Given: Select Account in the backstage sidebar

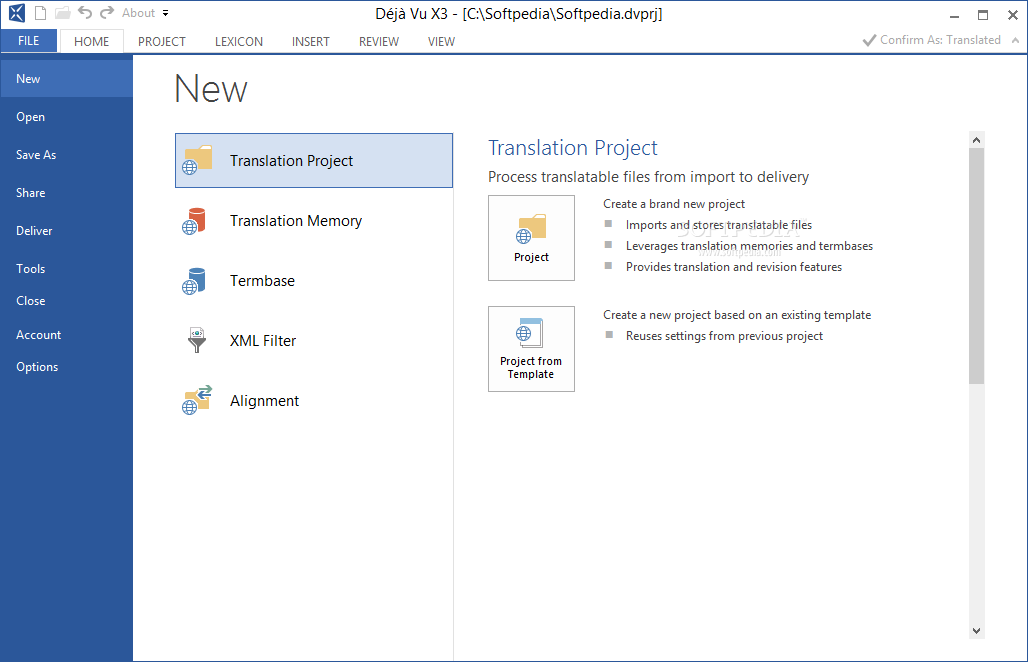Looking at the screenshot, I should pyautogui.click(x=66, y=335).
